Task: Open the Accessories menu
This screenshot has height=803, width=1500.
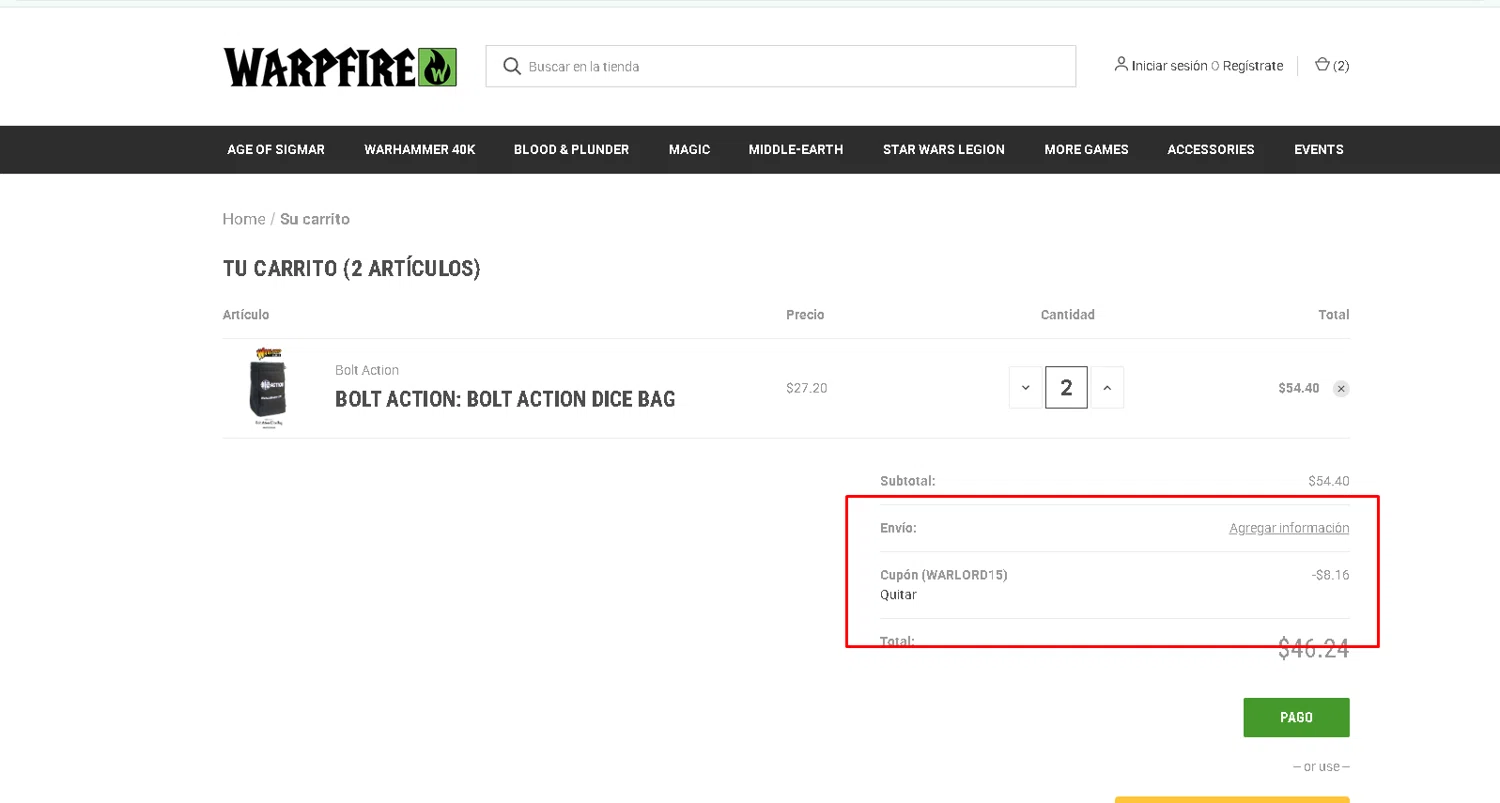Action: (x=1211, y=149)
